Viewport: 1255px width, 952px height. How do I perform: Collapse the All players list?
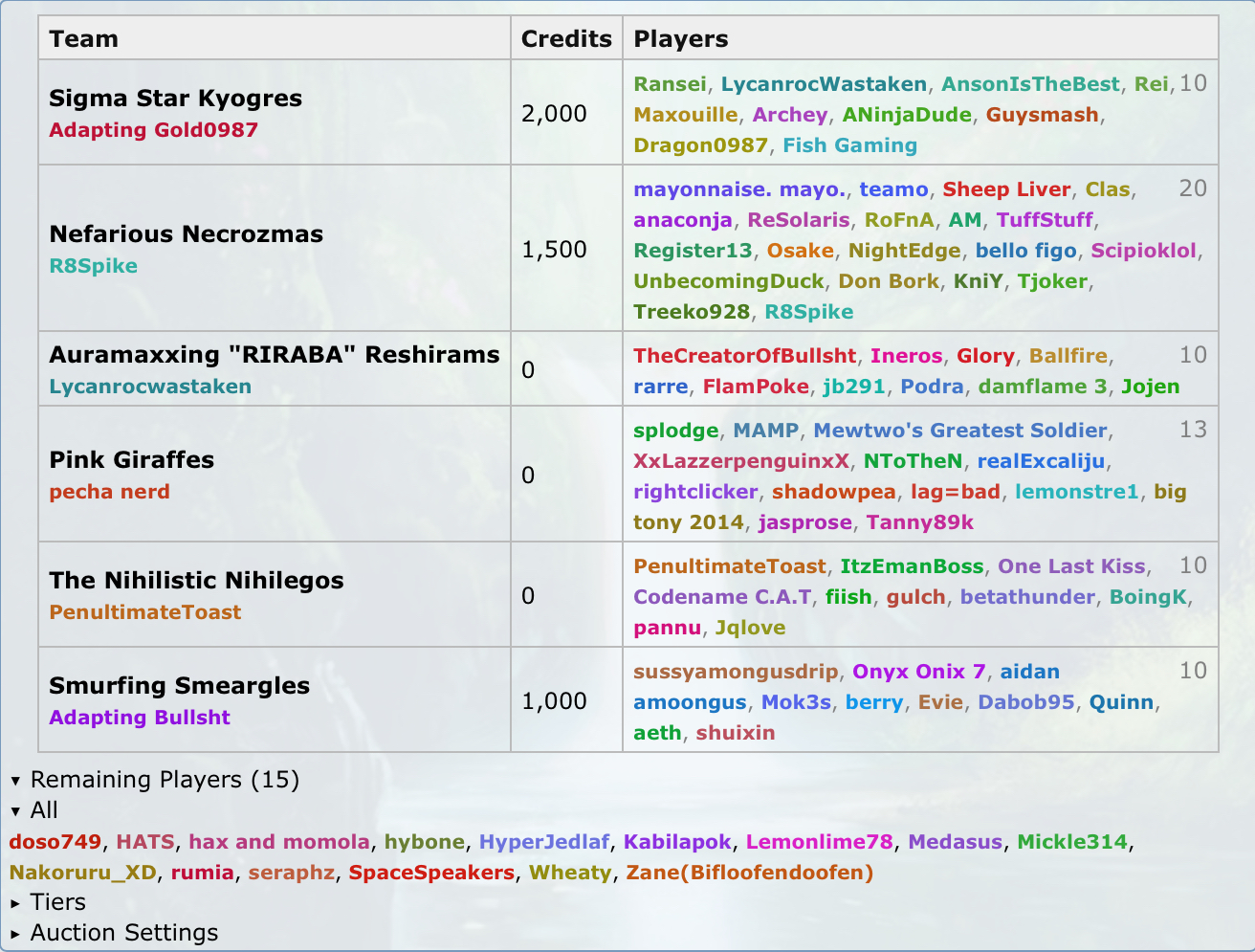34,810
